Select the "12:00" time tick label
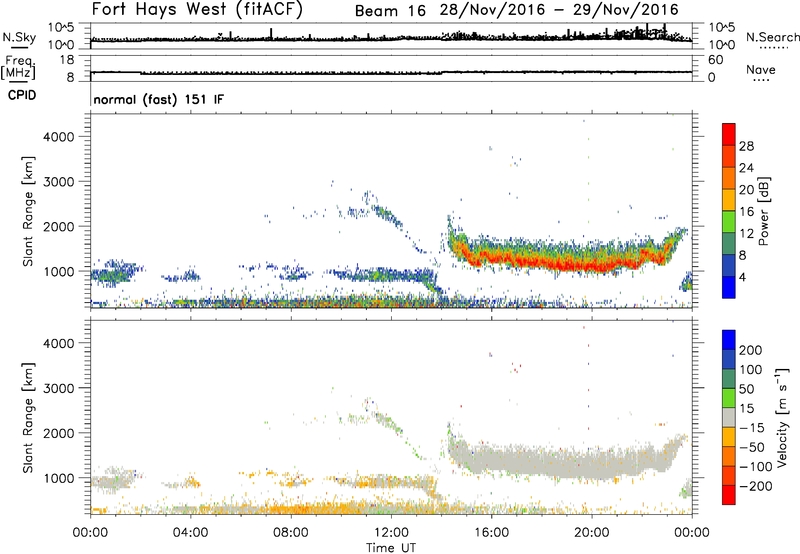 click(x=391, y=533)
